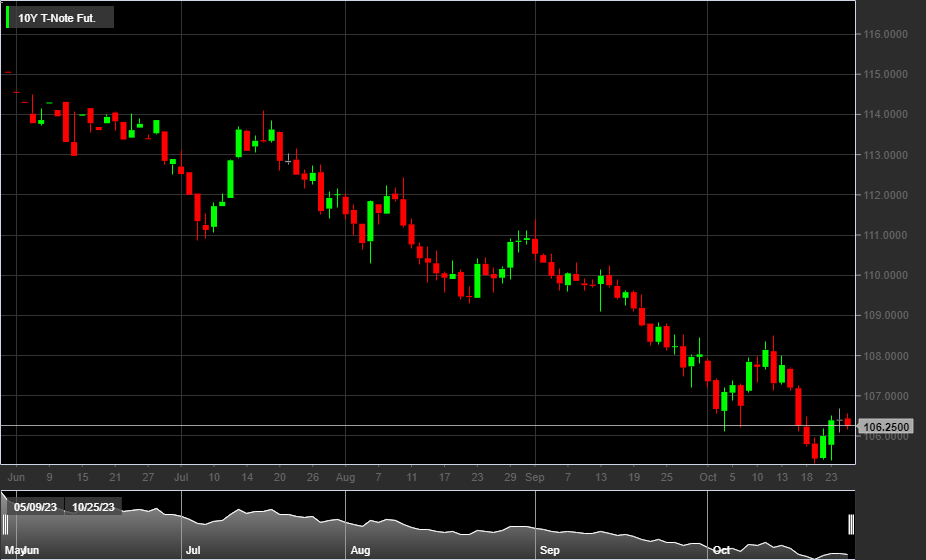Click the green series marker beside 10Y T-Note Fut.

coord(8,17)
